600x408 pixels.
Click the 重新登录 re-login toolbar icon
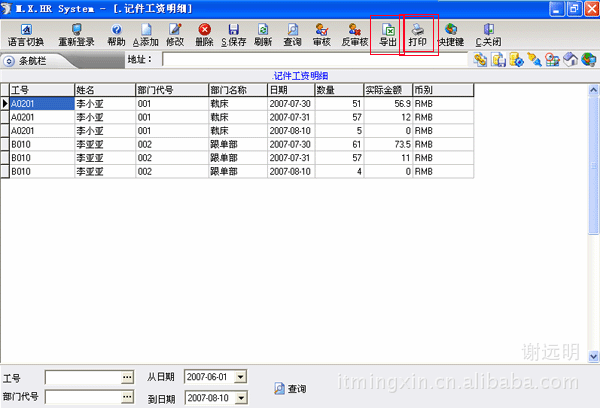click(x=76, y=35)
